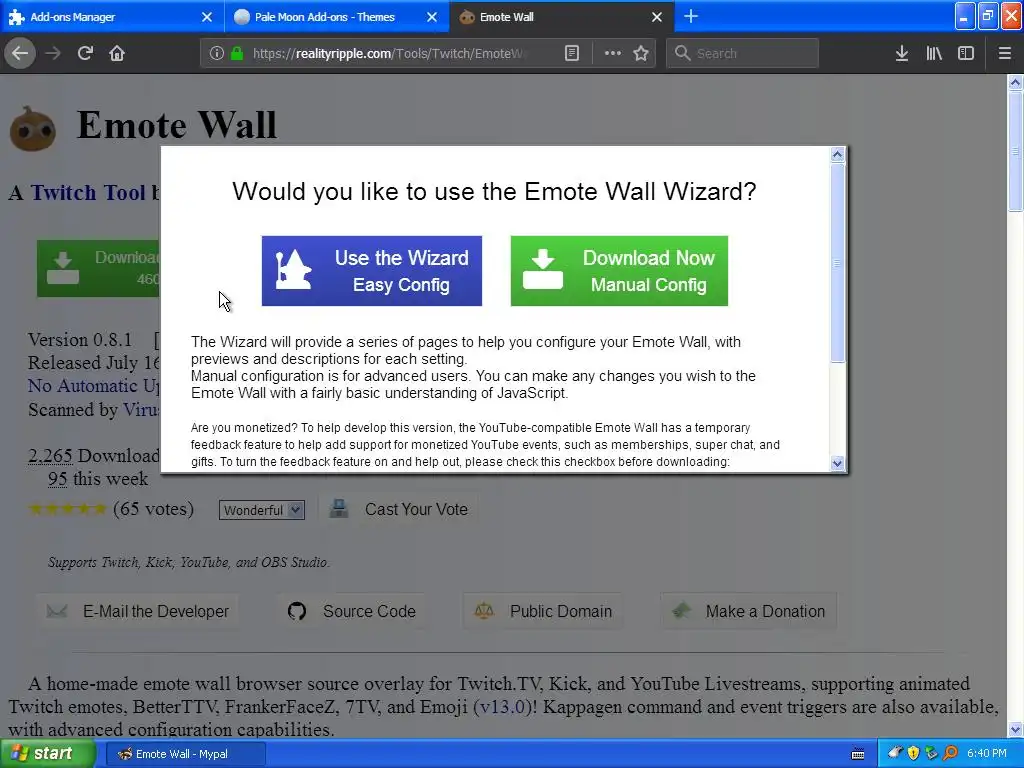Screen dimensions: 1024x768
Task: Click Download Now Manual Config button
Action: pos(619,271)
